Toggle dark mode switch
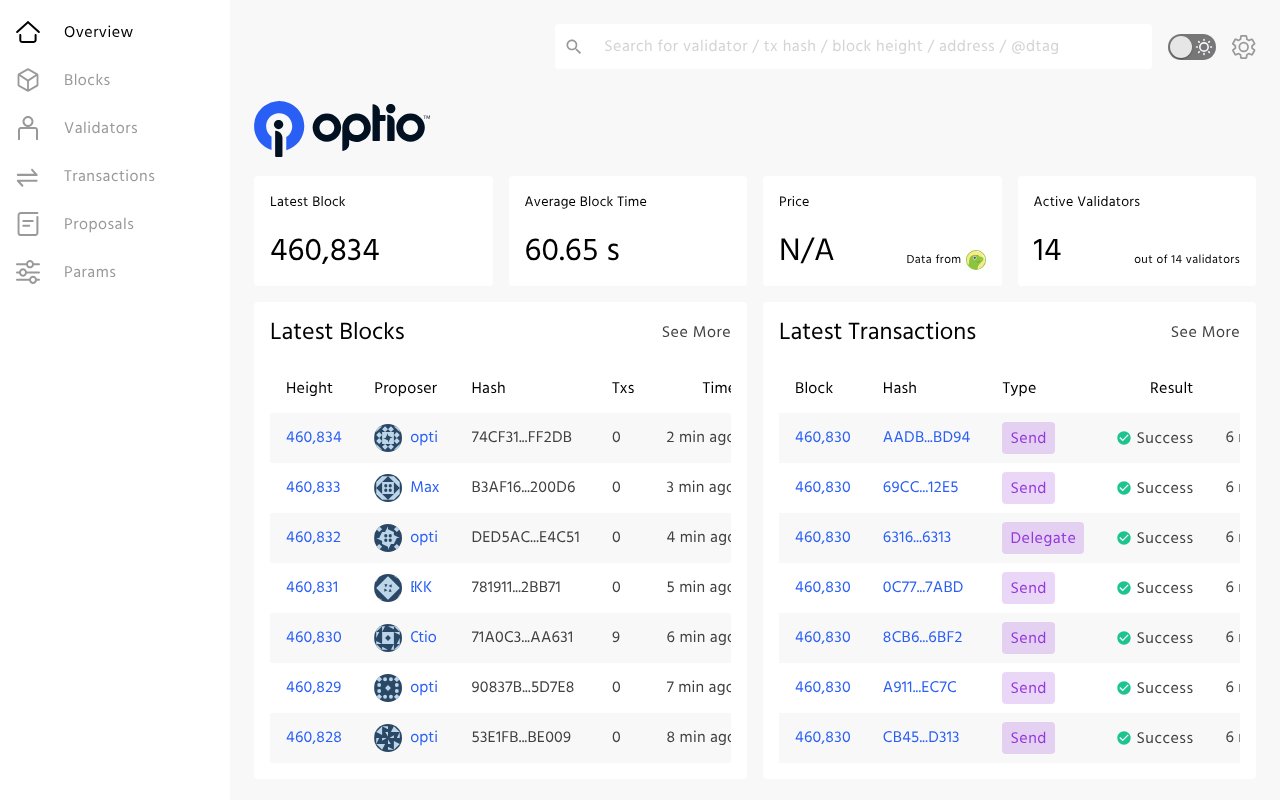The width and height of the screenshot is (1280, 800). [x=1191, y=46]
